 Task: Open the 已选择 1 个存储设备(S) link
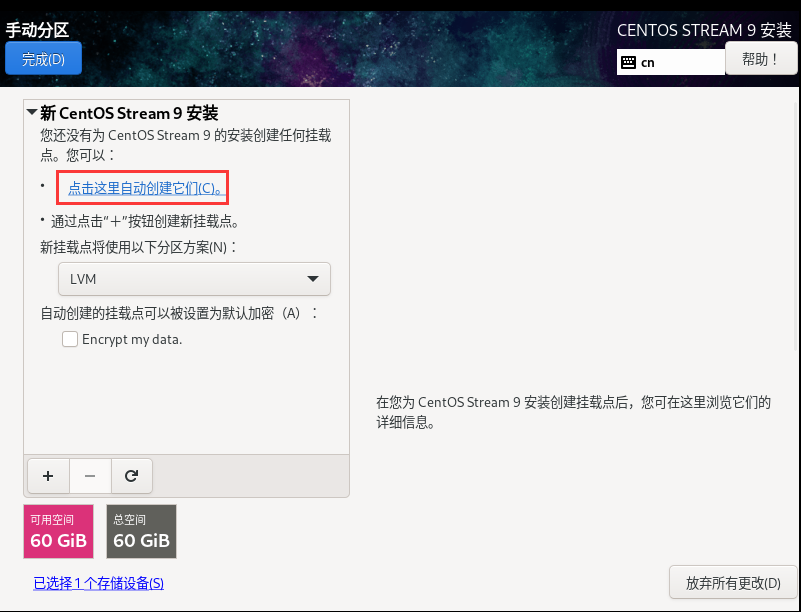tap(99, 583)
